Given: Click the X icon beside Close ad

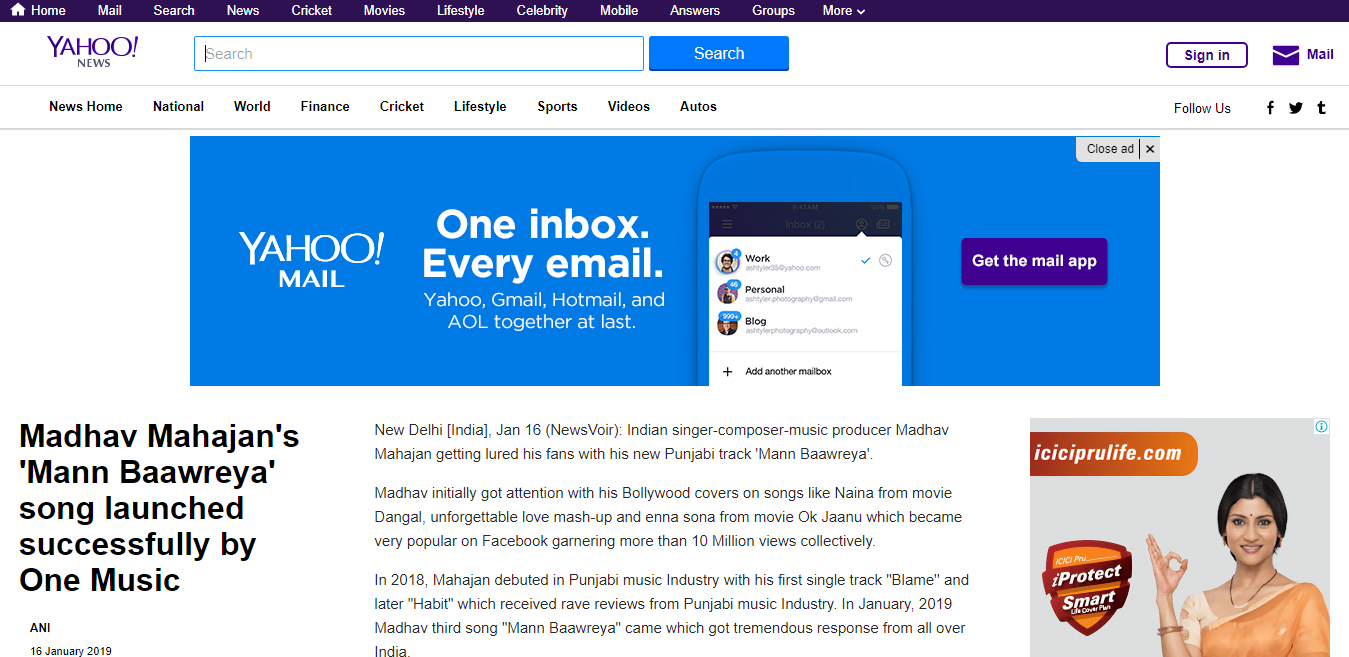Looking at the screenshot, I should coord(1150,149).
